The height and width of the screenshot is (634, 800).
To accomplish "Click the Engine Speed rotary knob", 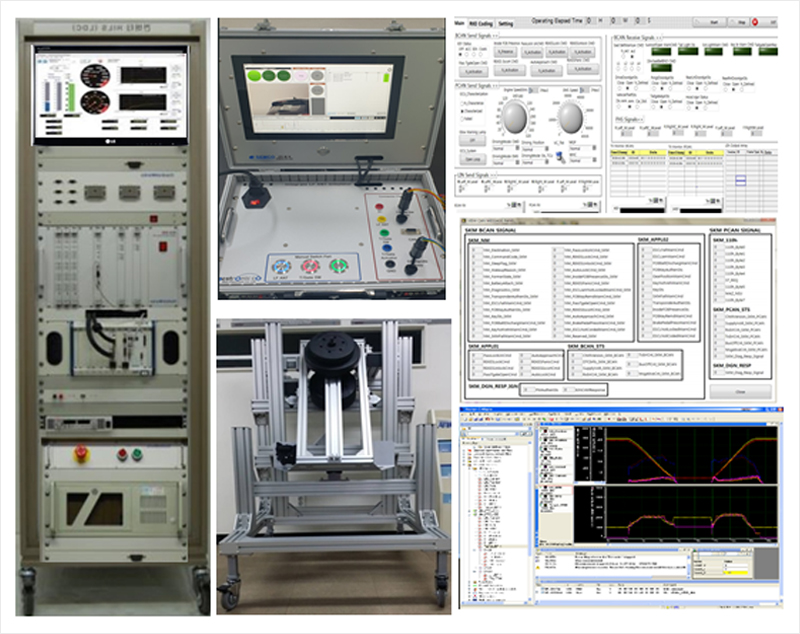I will (x=517, y=119).
